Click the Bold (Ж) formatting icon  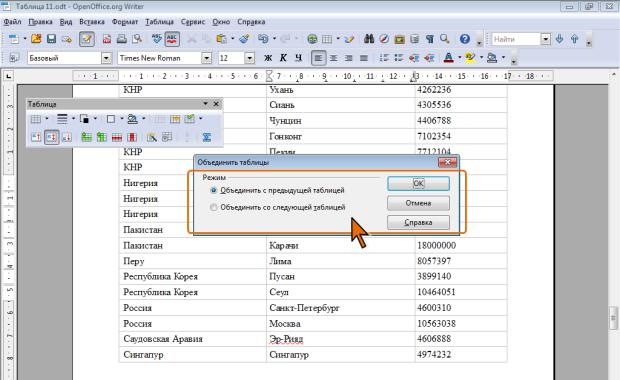click(268, 58)
